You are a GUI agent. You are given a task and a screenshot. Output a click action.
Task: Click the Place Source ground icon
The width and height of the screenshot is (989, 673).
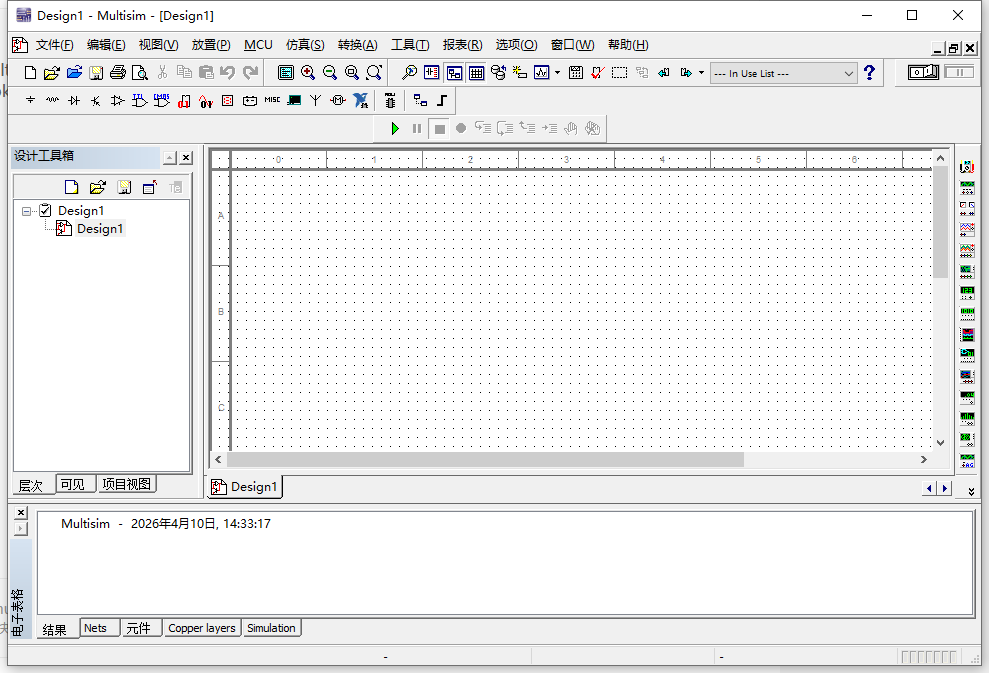(30, 100)
